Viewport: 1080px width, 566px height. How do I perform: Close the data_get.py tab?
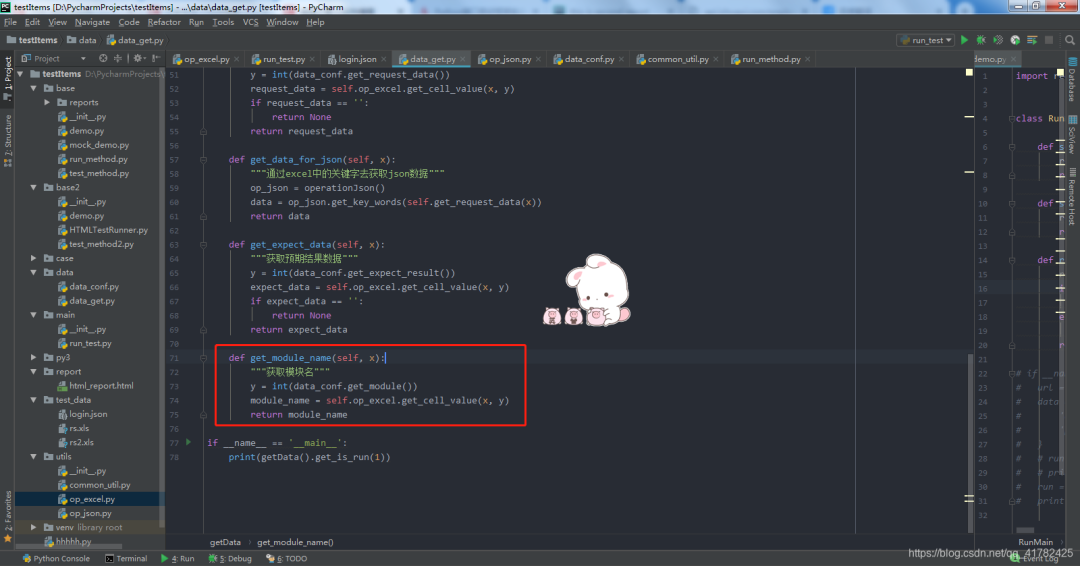tap(462, 59)
